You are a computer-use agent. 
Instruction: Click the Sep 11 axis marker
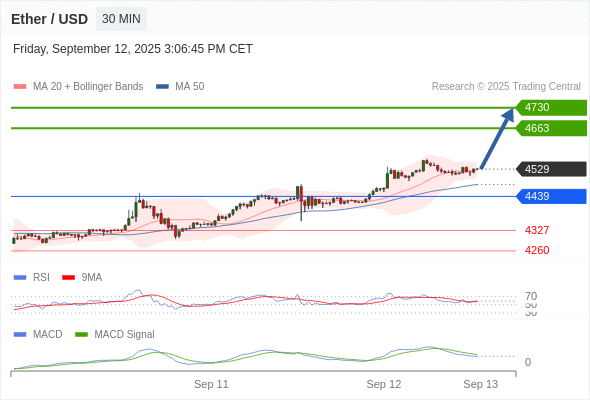click(211, 384)
